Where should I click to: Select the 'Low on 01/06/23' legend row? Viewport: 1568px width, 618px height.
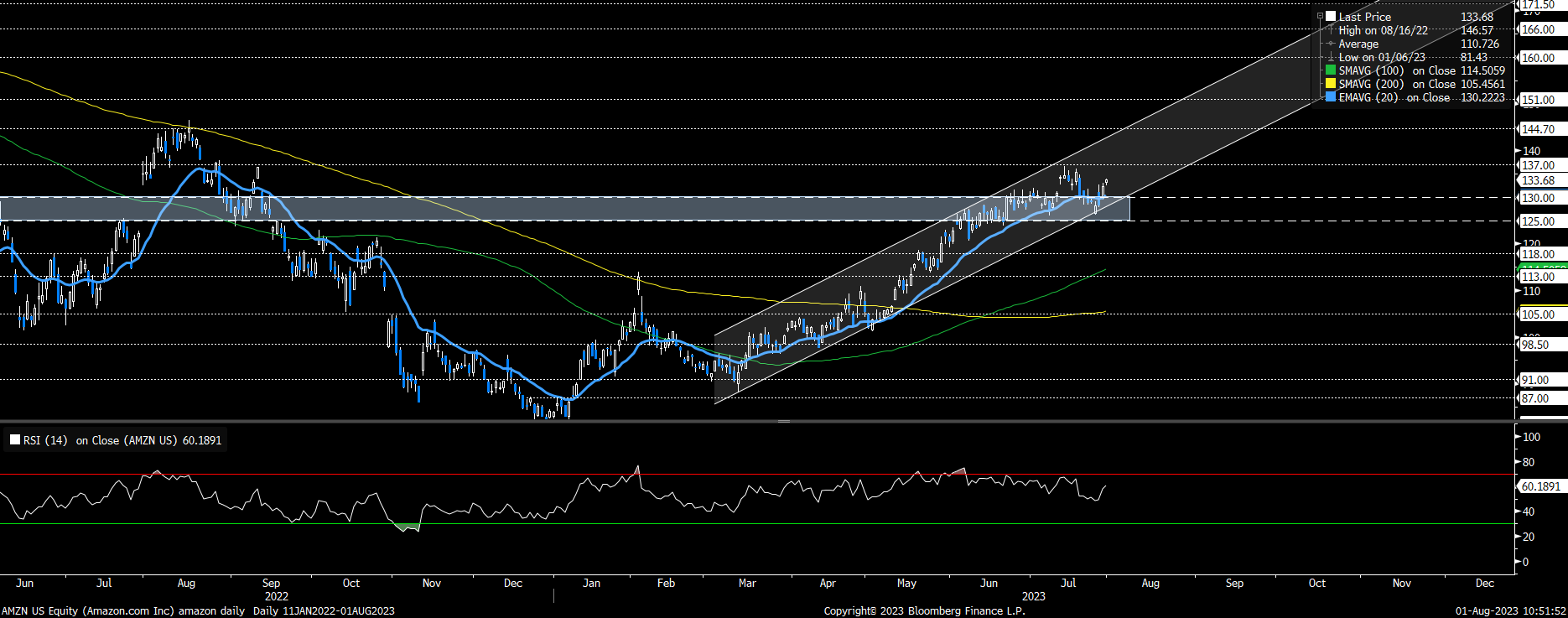pyautogui.click(x=1382, y=57)
